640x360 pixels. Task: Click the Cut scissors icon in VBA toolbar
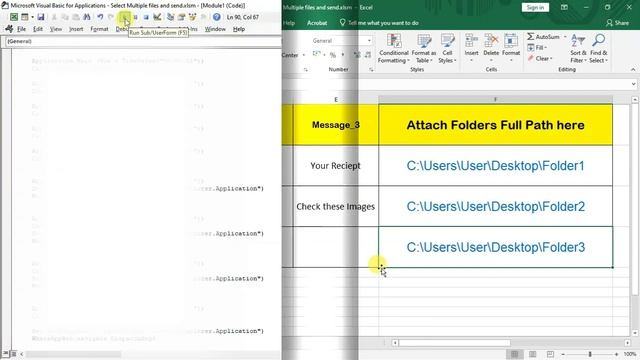[x=54, y=17]
